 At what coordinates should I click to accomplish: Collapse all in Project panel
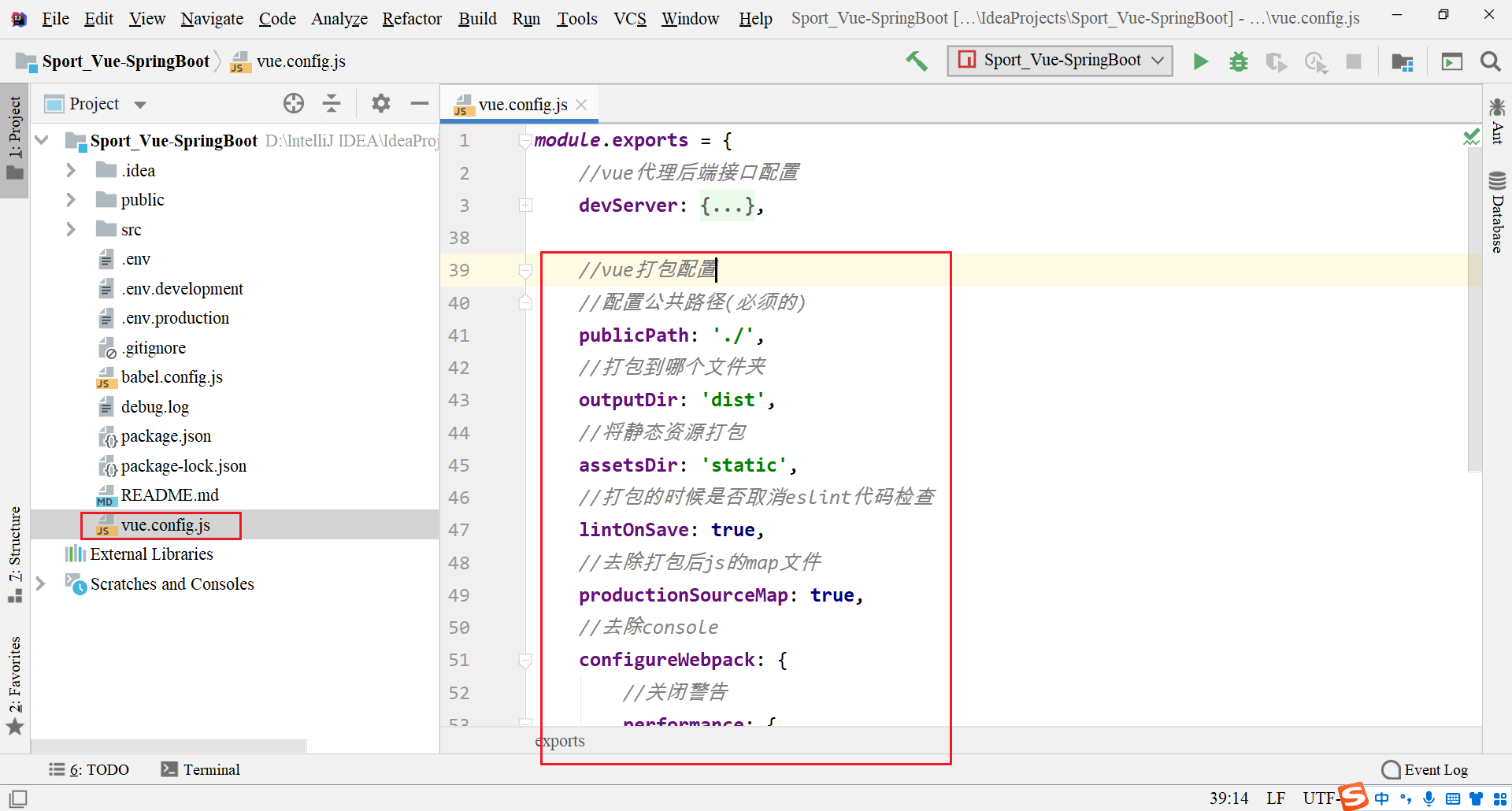coord(332,103)
